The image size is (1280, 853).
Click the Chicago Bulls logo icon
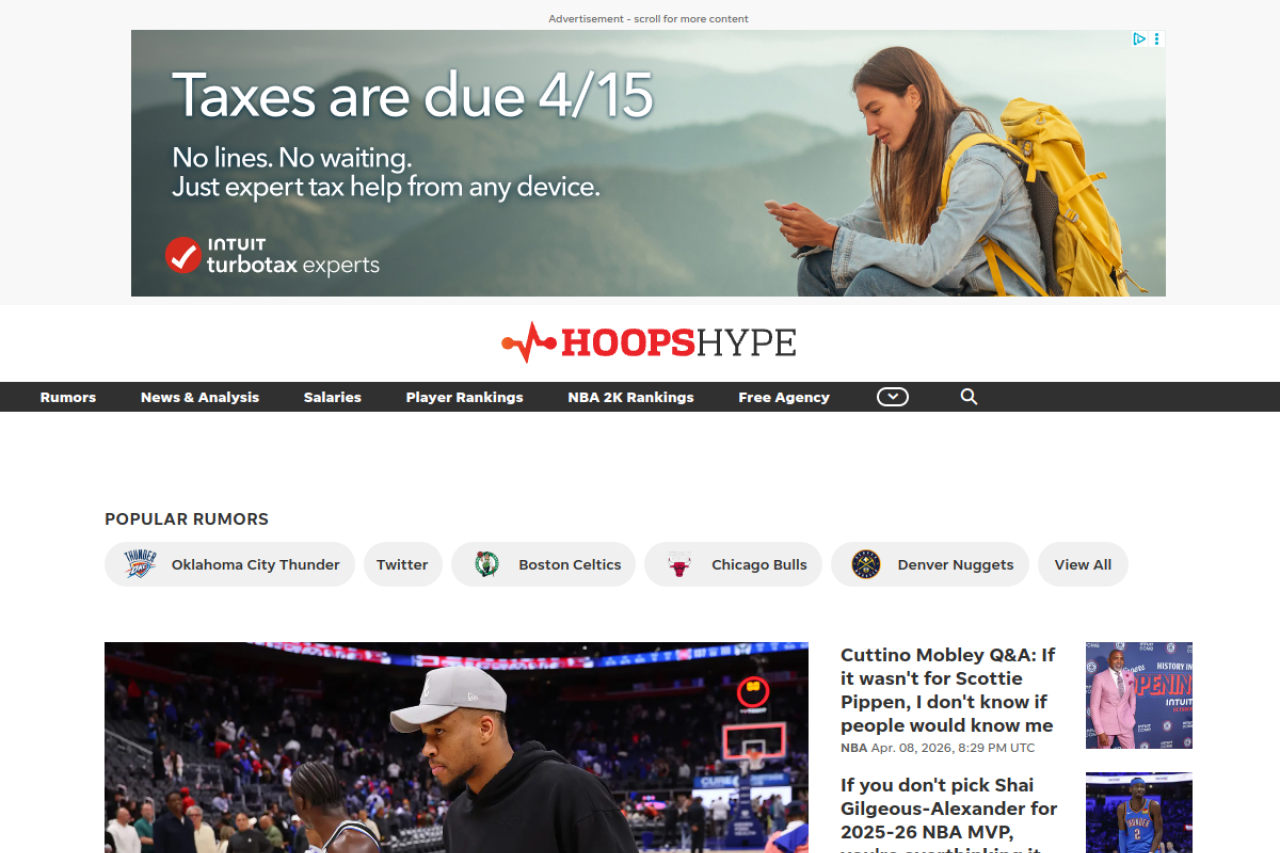679,564
